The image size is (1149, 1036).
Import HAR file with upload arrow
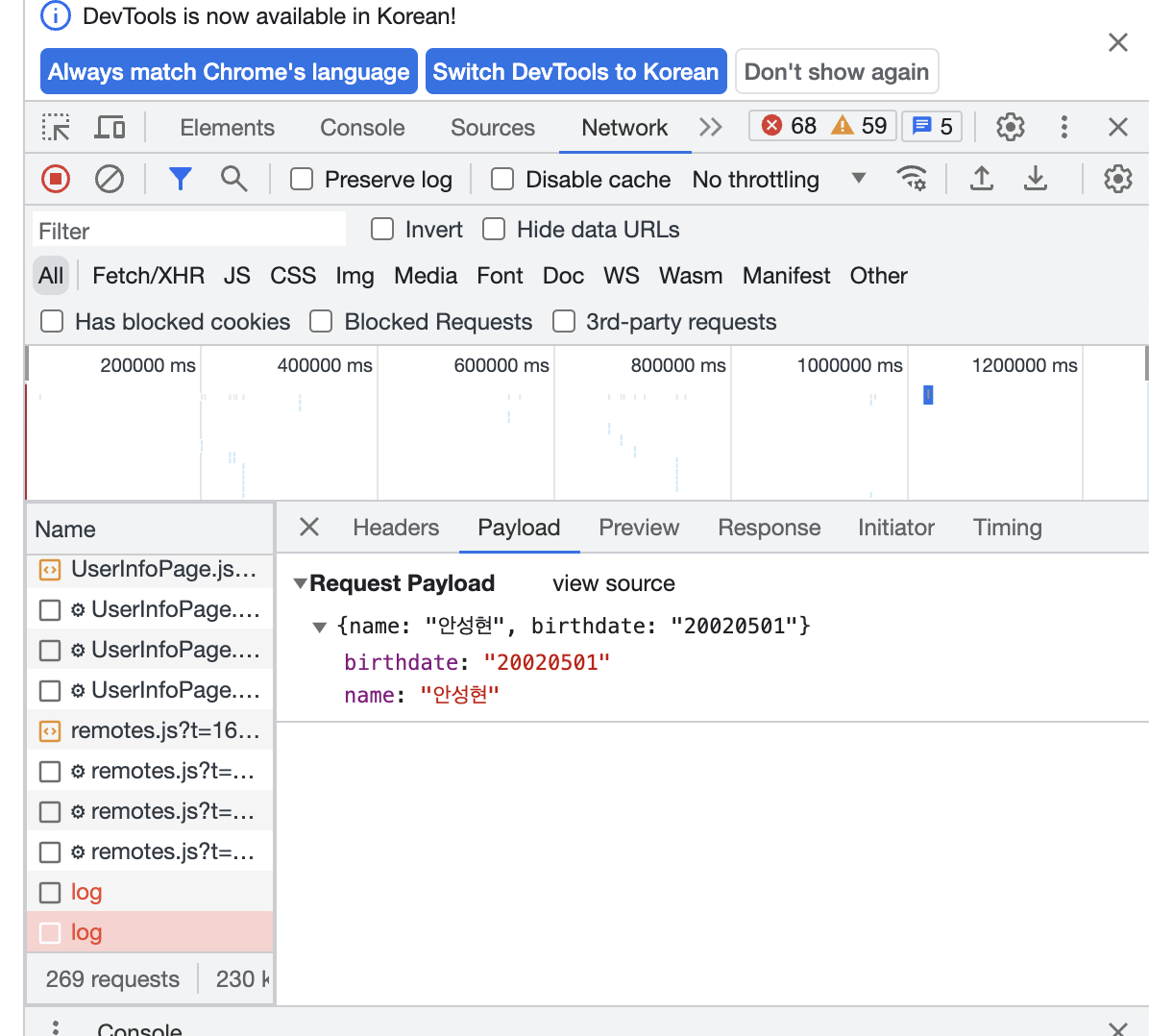point(982,179)
